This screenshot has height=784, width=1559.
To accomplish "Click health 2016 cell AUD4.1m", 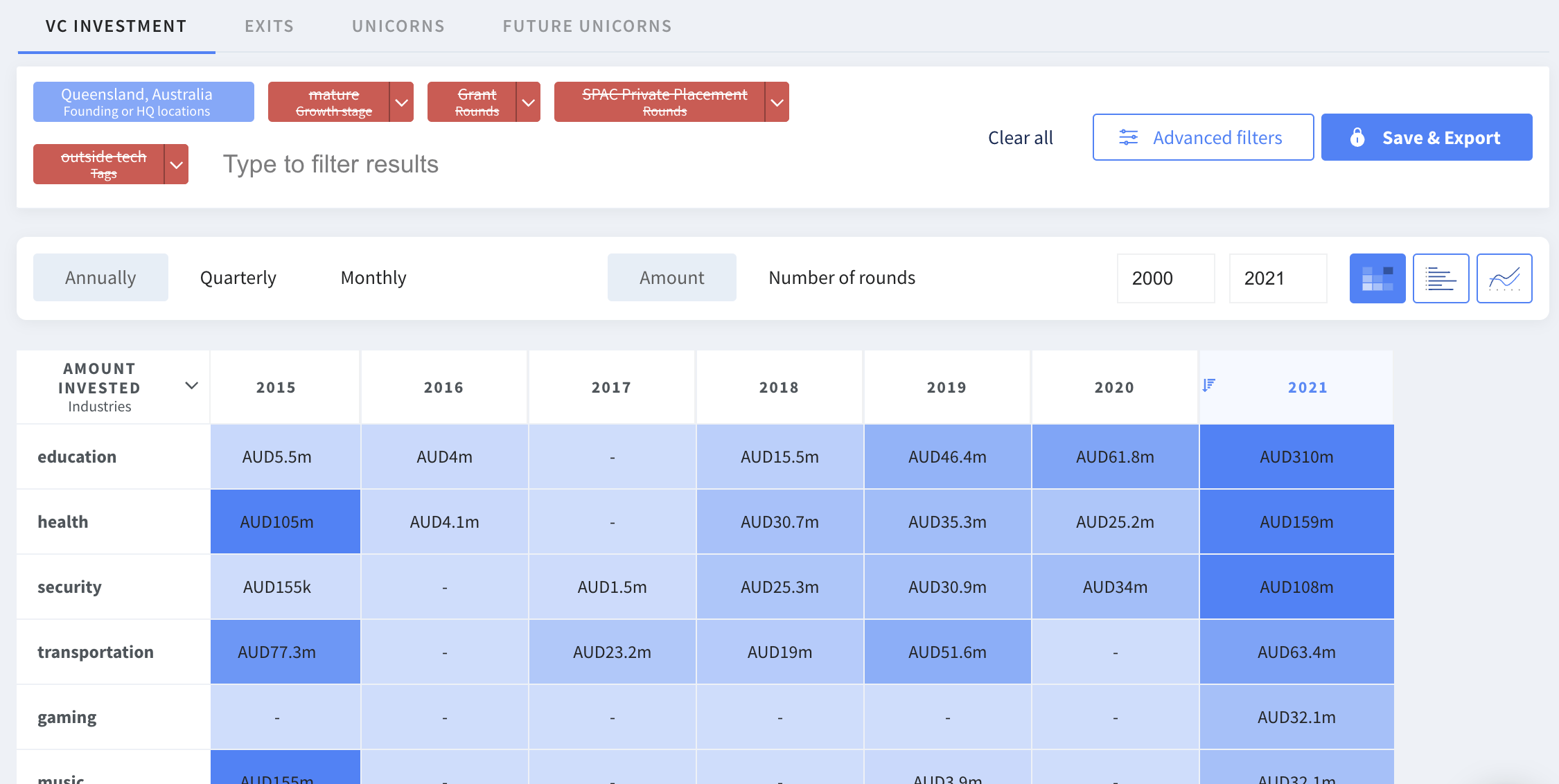I will (444, 522).
